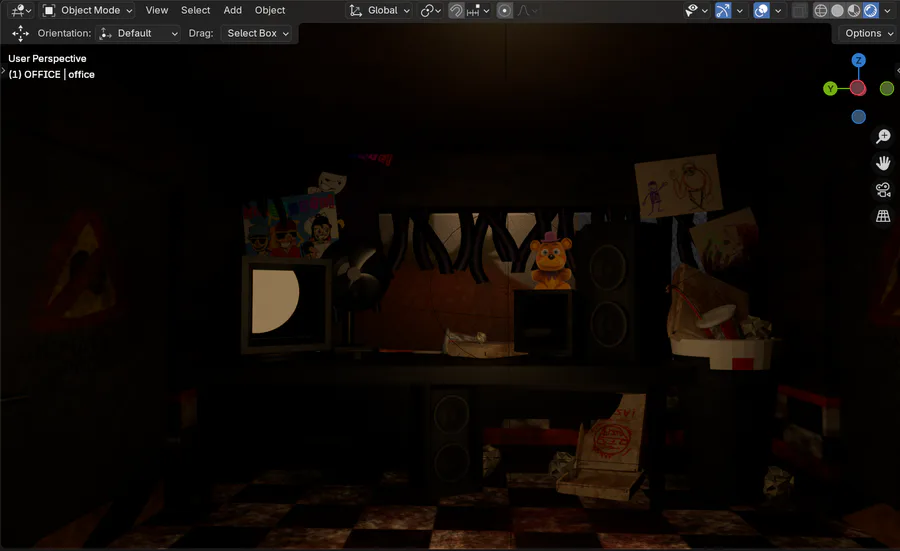The width and height of the screenshot is (900, 551).
Task: Open the Add menu
Action: pyautogui.click(x=232, y=10)
